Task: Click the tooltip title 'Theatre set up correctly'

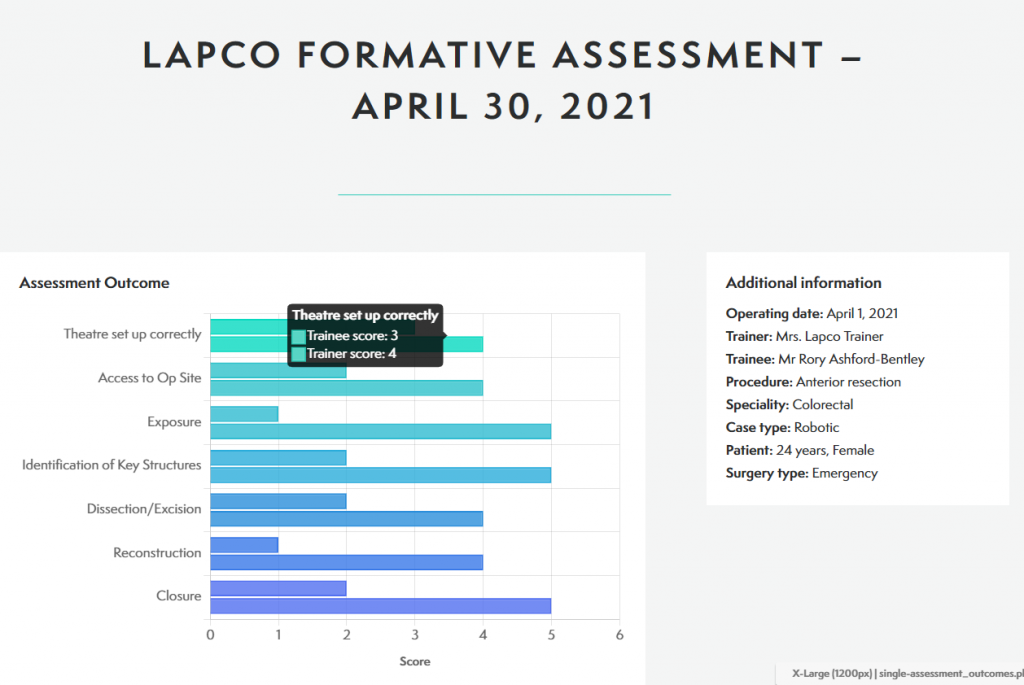Action: tap(365, 315)
